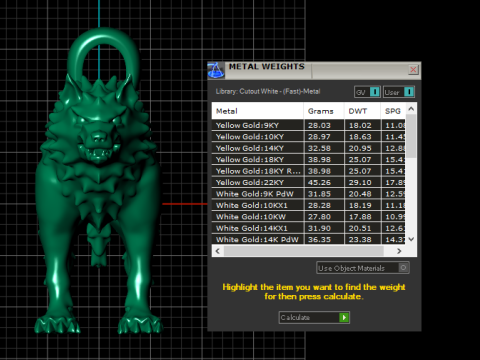Click the 28.03 grams value
Viewport: 480px width, 360px height.
point(319,126)
